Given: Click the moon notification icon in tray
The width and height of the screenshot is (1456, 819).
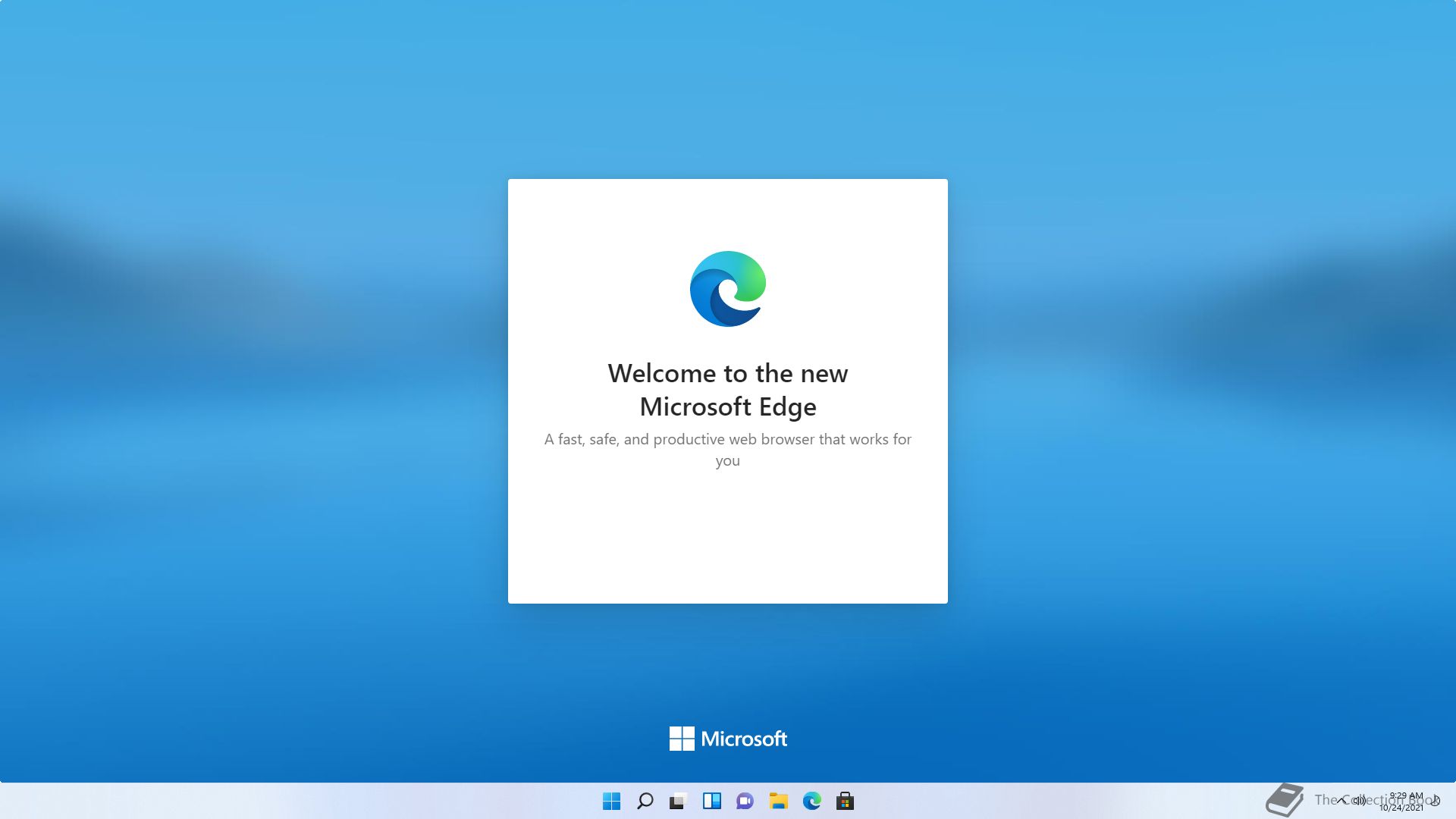Looking at the screenshot, I should 1435,800.
